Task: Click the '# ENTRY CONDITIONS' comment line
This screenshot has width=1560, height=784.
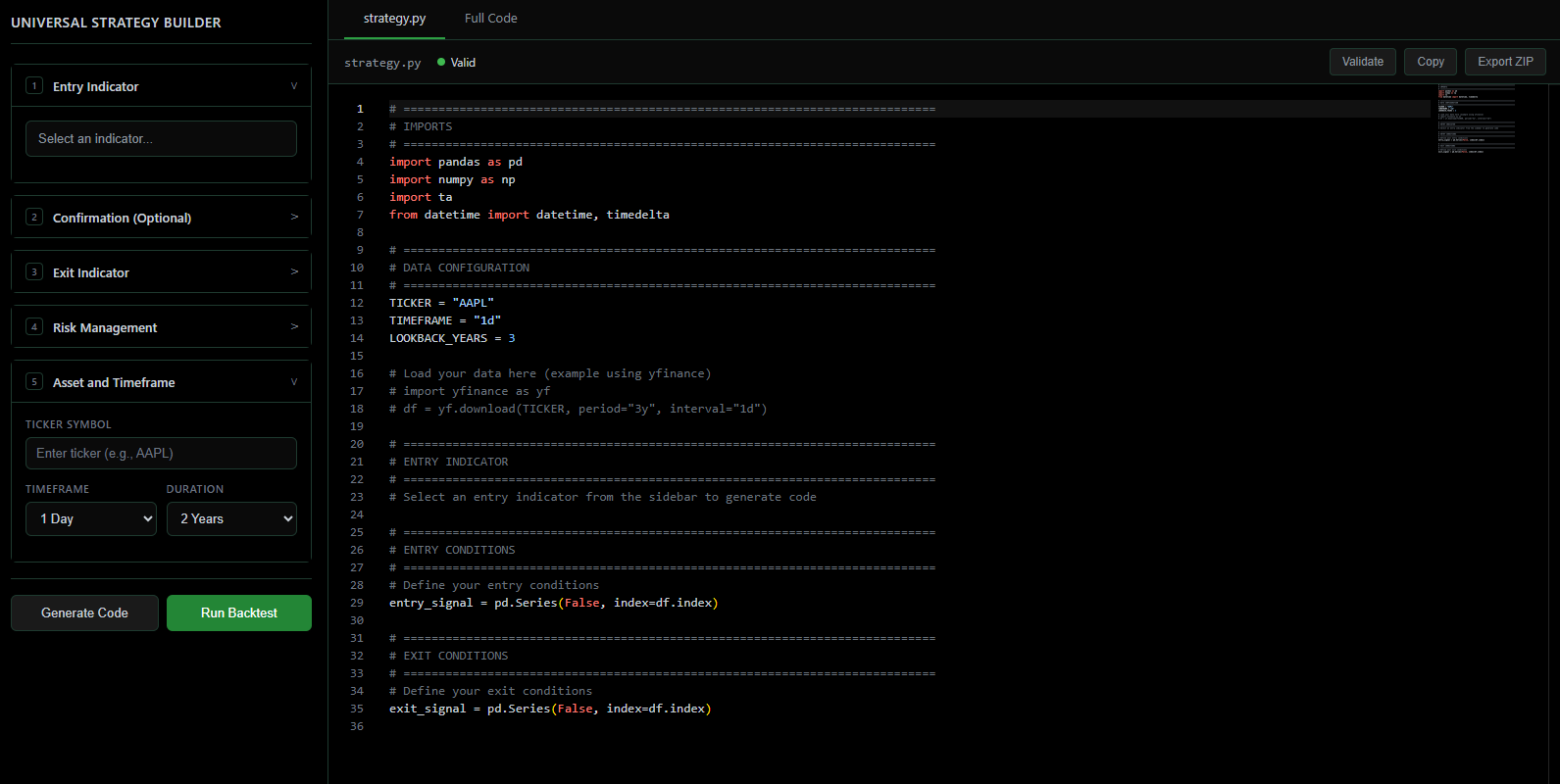Action: pos(452,550)
